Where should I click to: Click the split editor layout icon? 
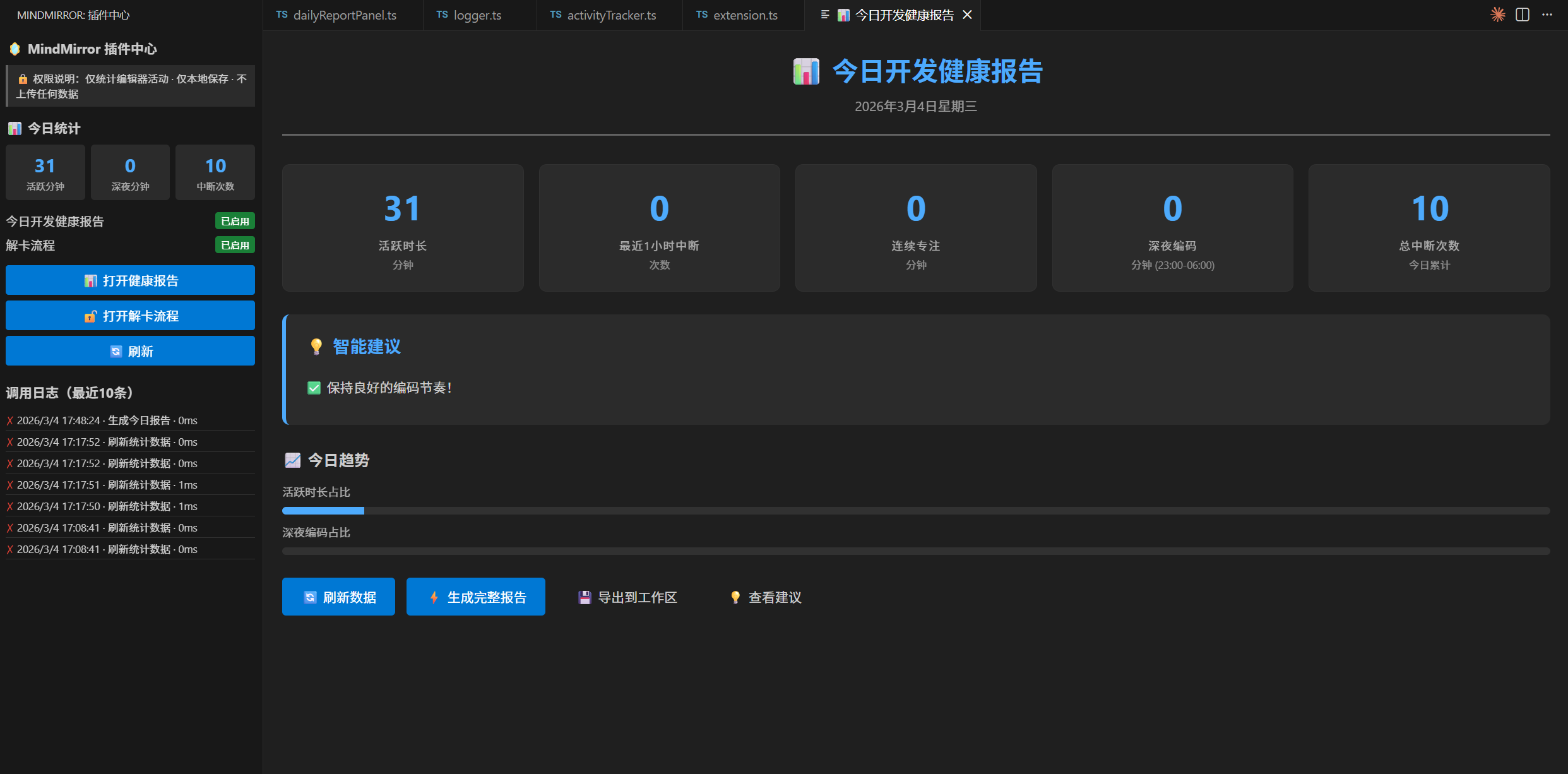tap(1523, 15)
